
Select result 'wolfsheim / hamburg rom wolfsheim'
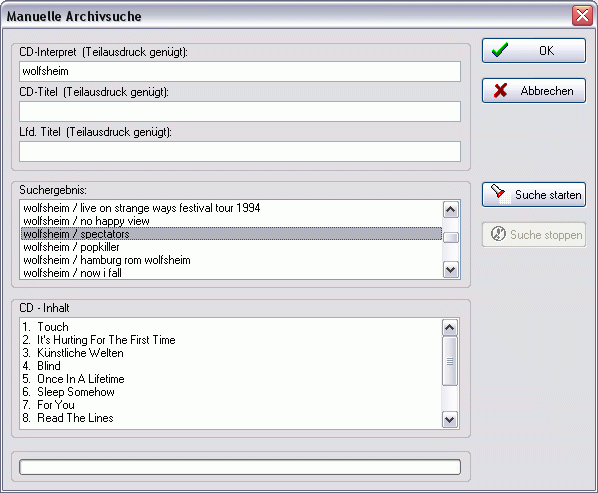click(x=231, y=260)
